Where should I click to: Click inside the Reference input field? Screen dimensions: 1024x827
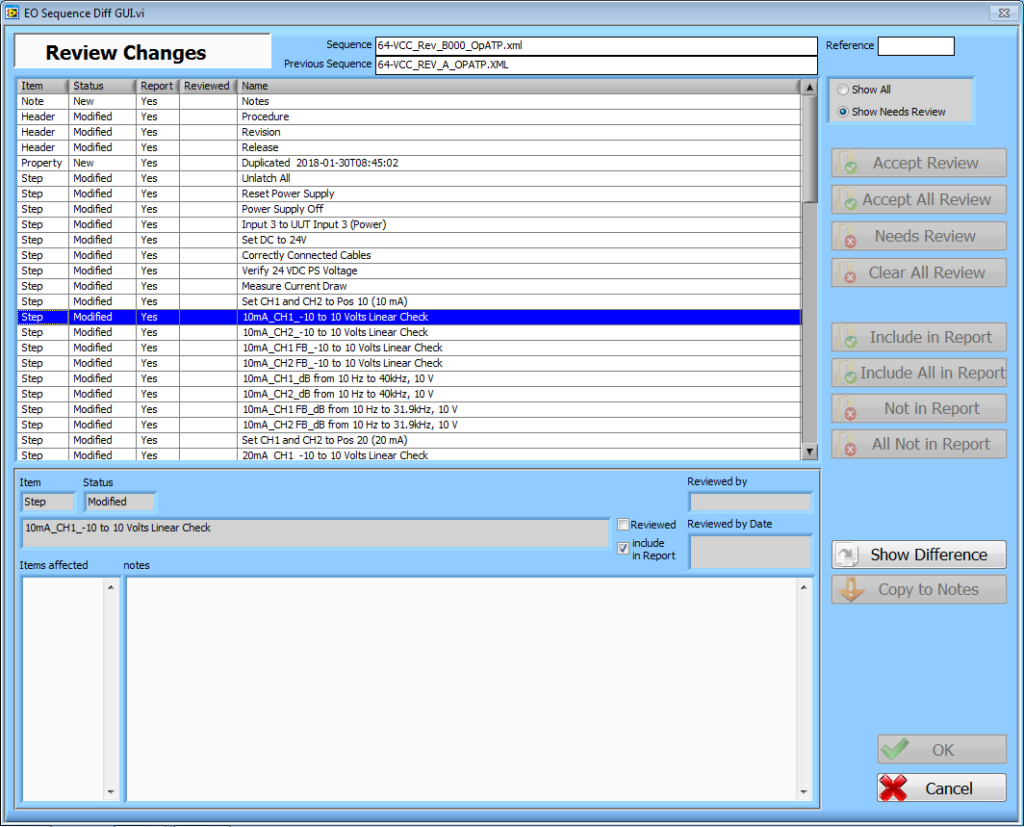pos(915,45)
